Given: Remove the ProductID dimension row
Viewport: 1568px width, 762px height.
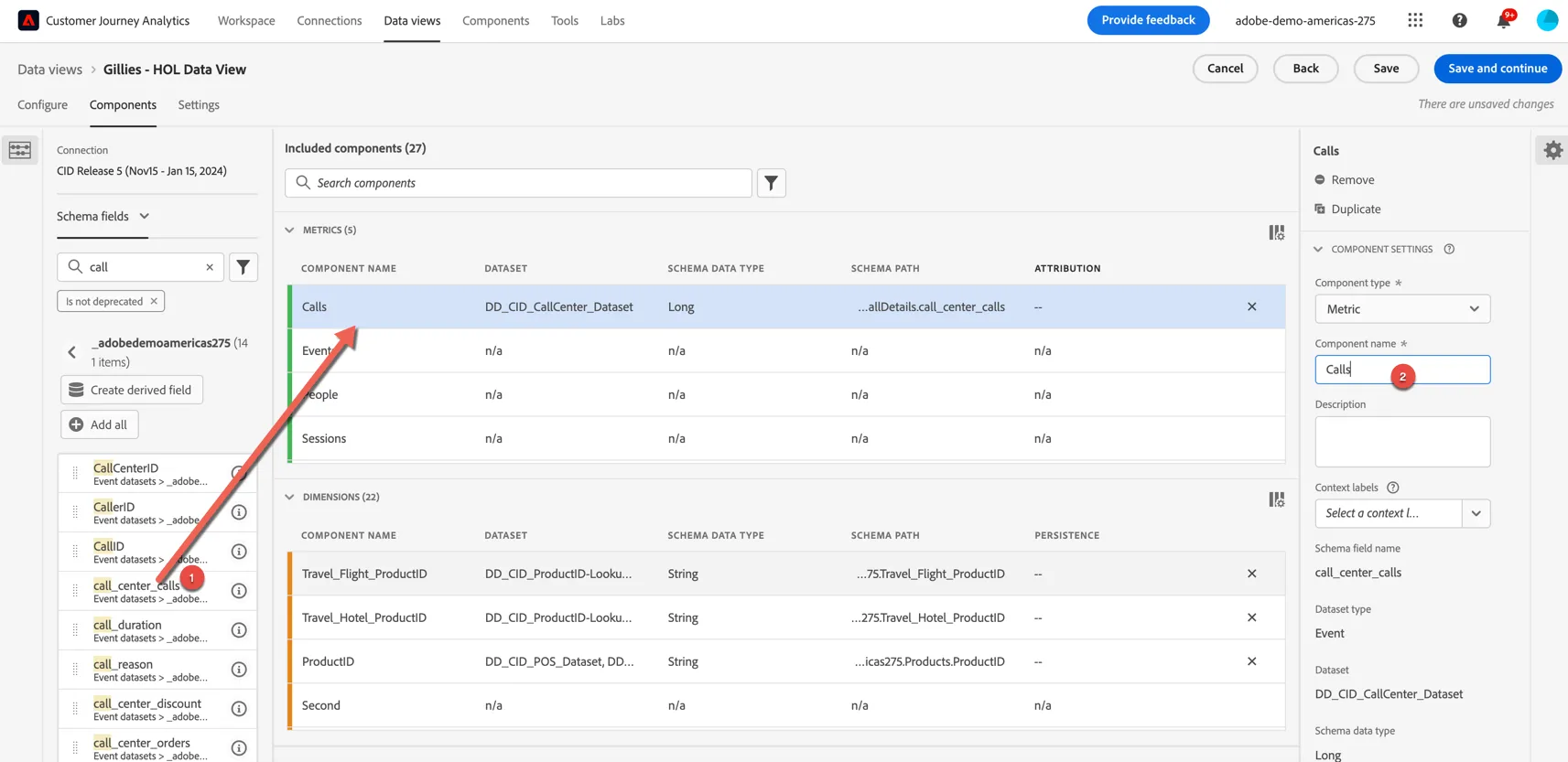Looking at the screenshot, I should coord(1251,661).
